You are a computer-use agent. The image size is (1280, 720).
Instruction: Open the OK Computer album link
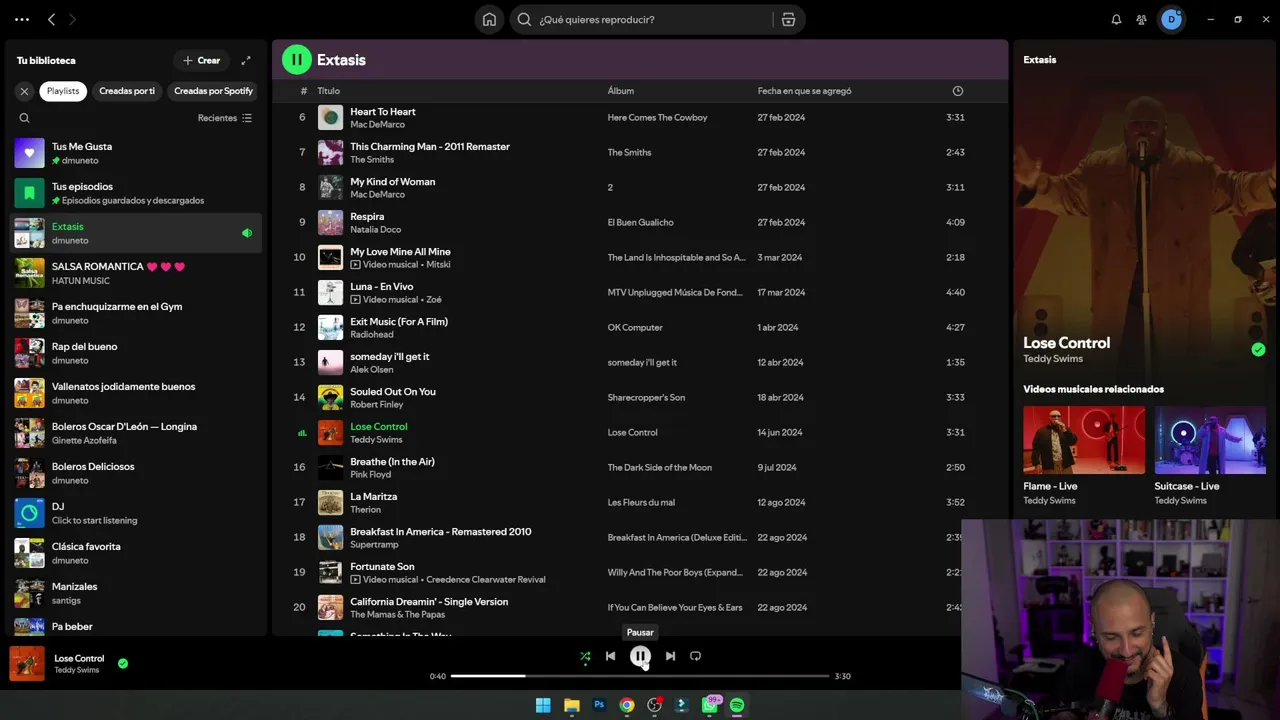click(635, 328)
